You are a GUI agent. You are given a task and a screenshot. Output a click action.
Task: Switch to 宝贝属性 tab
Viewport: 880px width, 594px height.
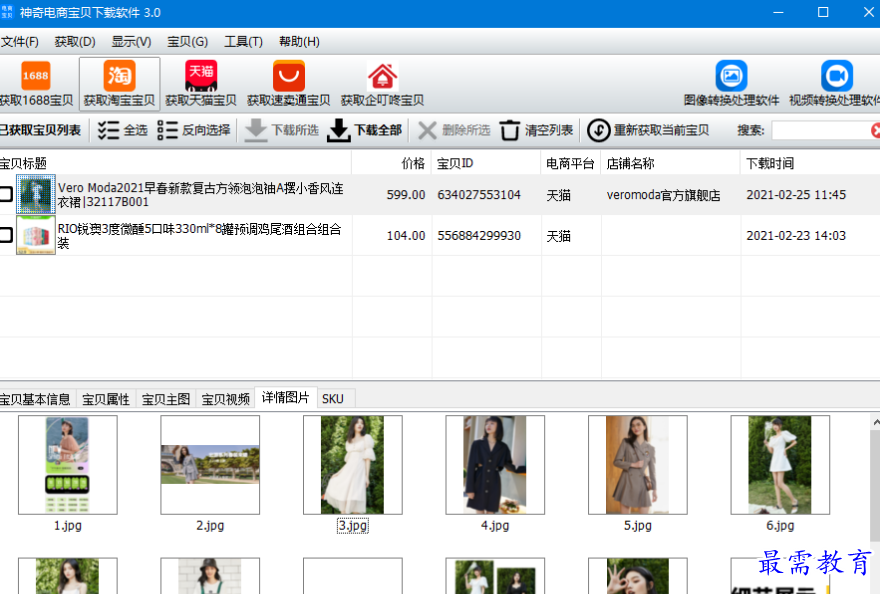click(106, 399)
